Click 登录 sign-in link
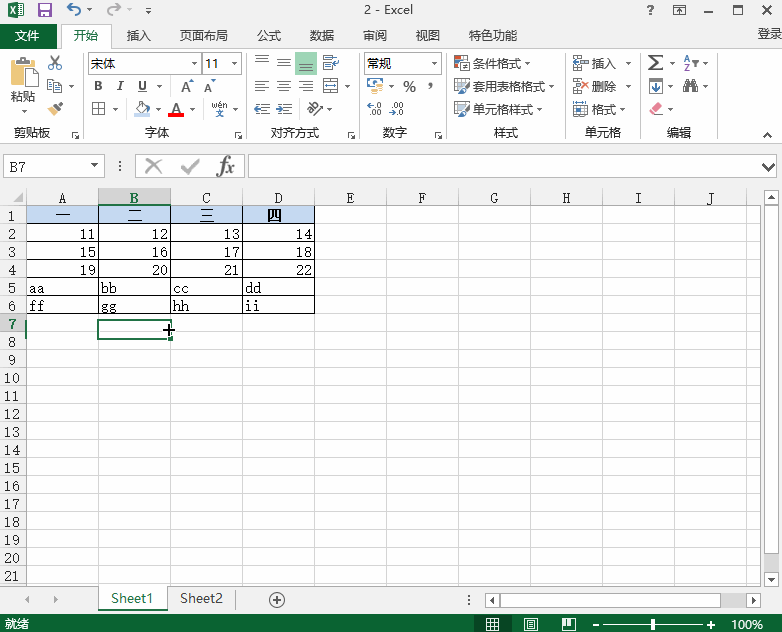 coord(769,34)
